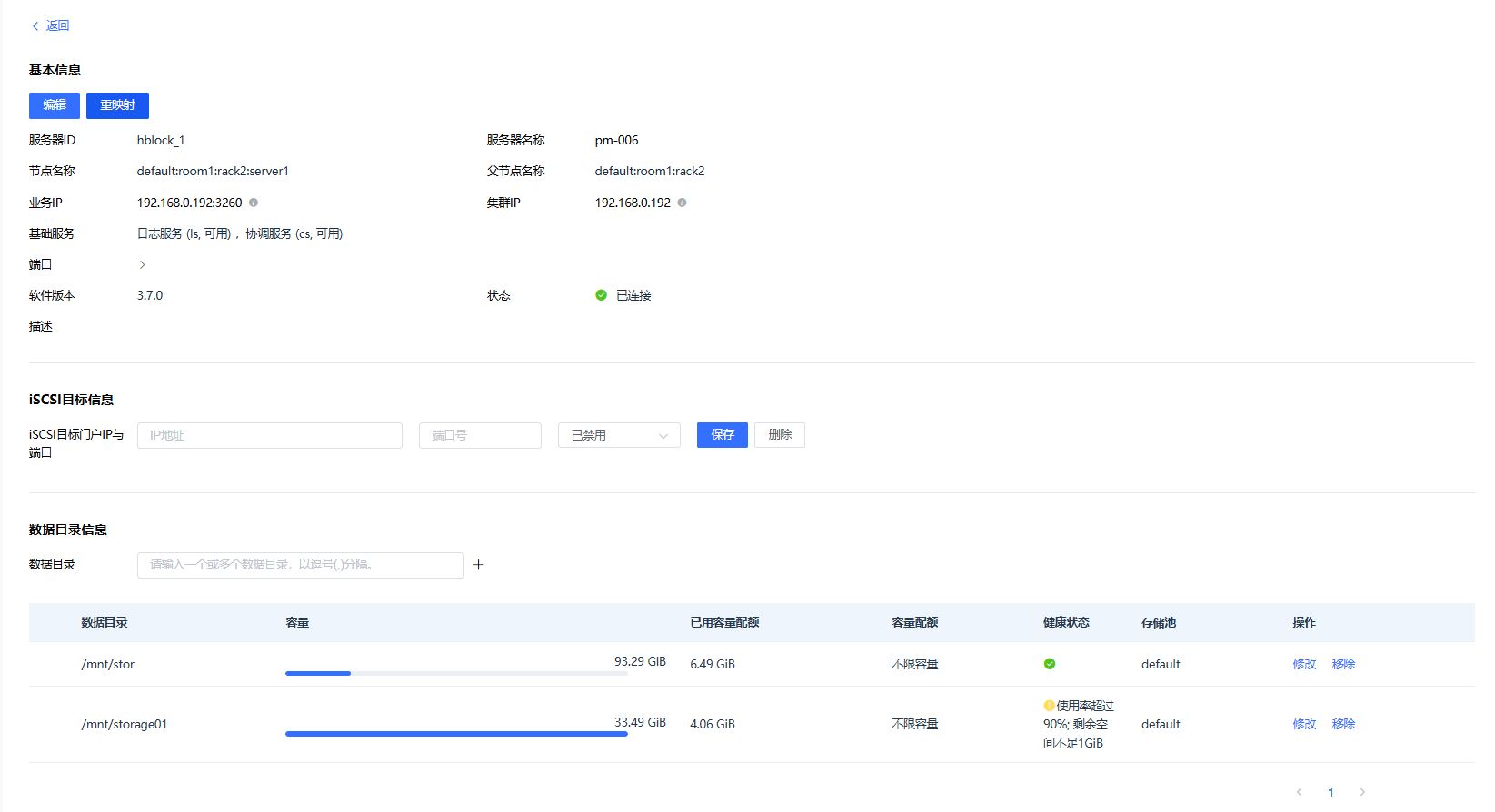The height and width of the screenshot is (812, 1495).
Task: Go to next page arrow in pagination
Action: point(1362,792)
